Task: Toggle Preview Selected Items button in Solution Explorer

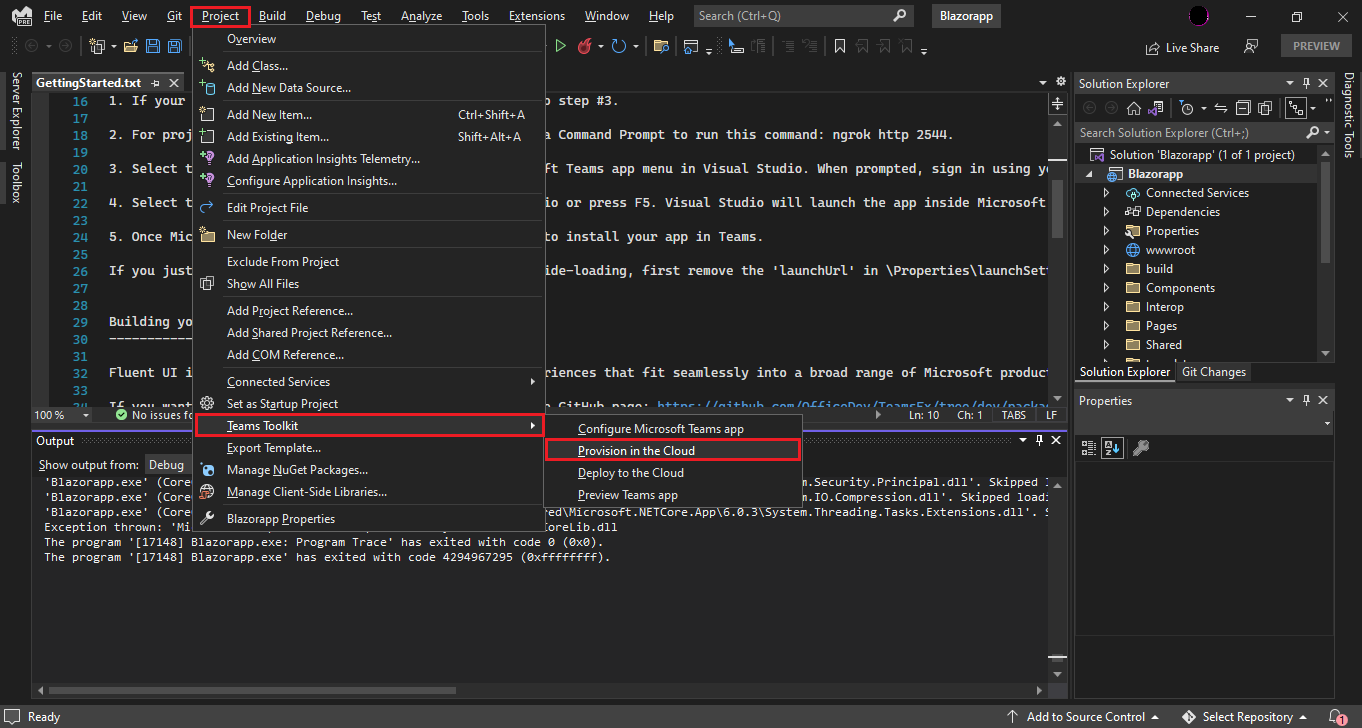Action: click(1296, 108)
